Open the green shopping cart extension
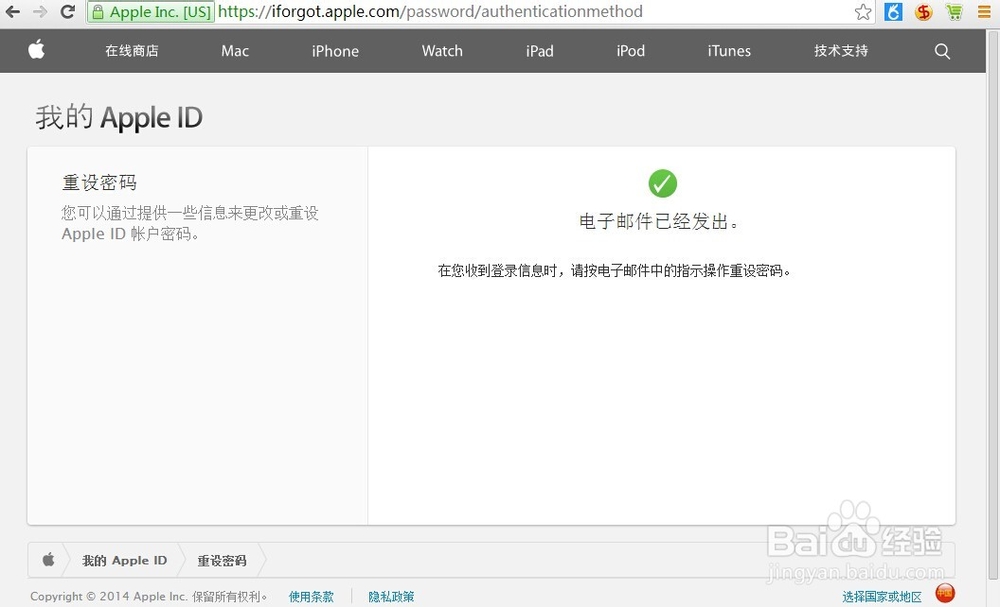The height and width of the screenshot is (607, 1000). [954, 13]
